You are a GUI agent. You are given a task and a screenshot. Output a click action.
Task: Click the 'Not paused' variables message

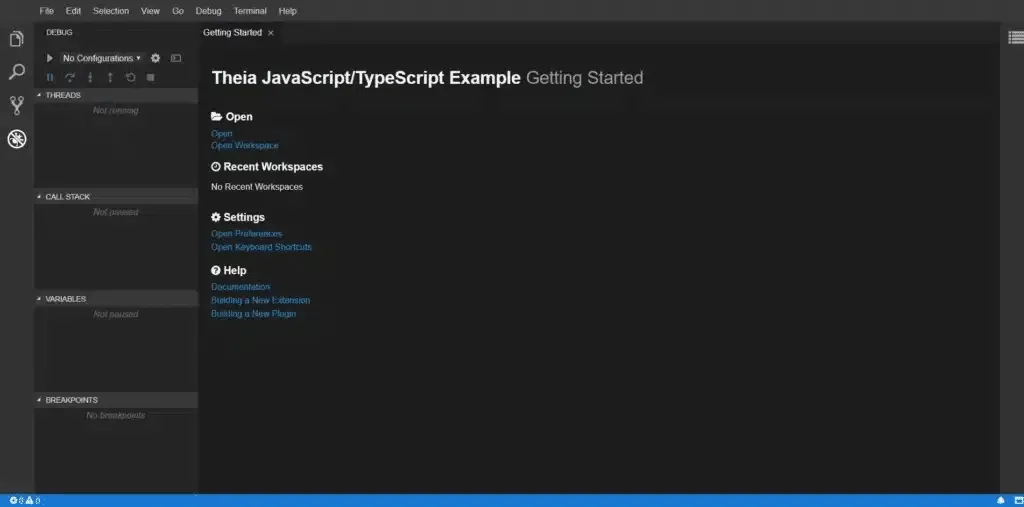click(116, 314)
